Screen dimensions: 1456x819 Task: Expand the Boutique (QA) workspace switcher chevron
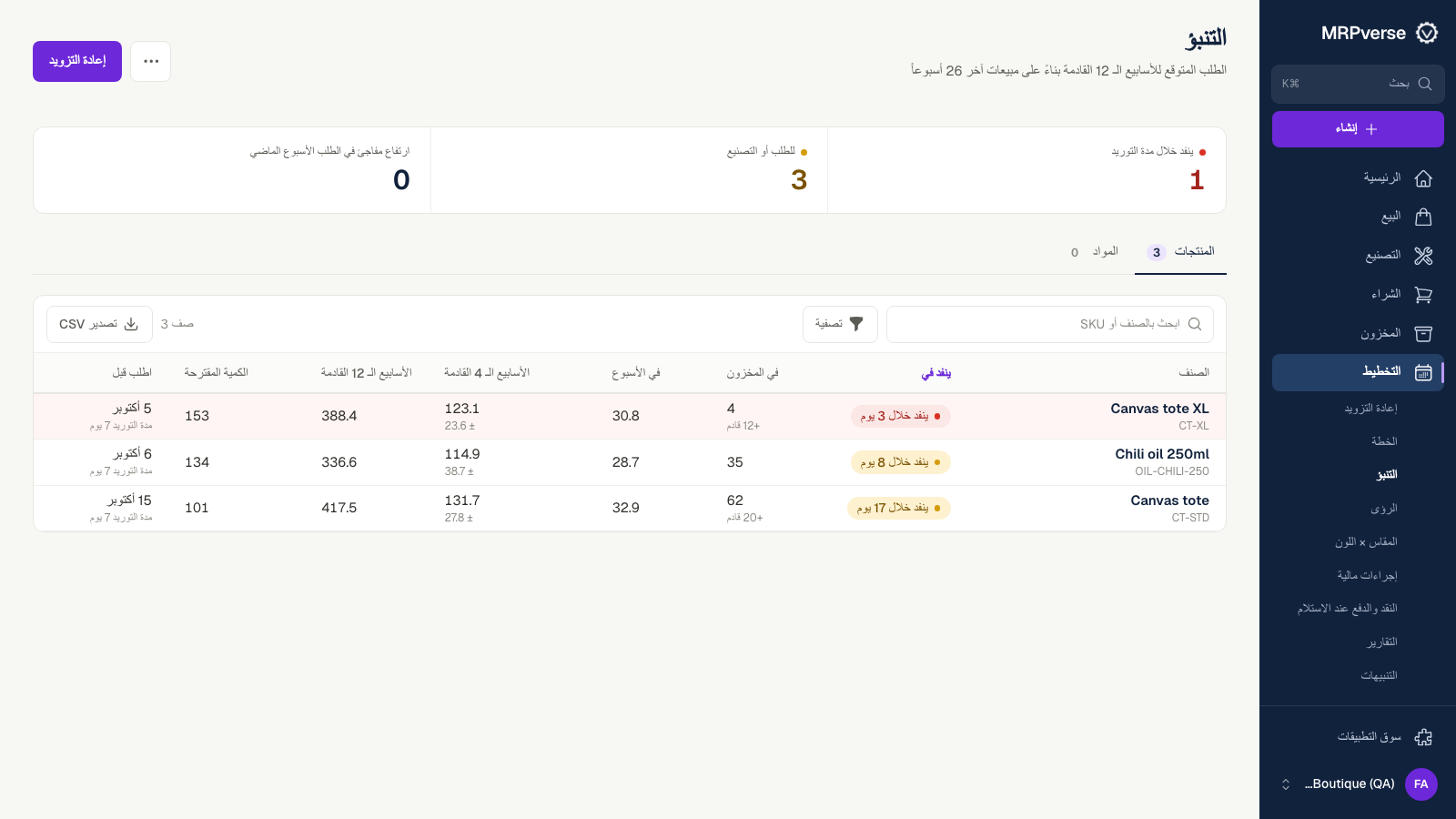[x=1286, y=784]
